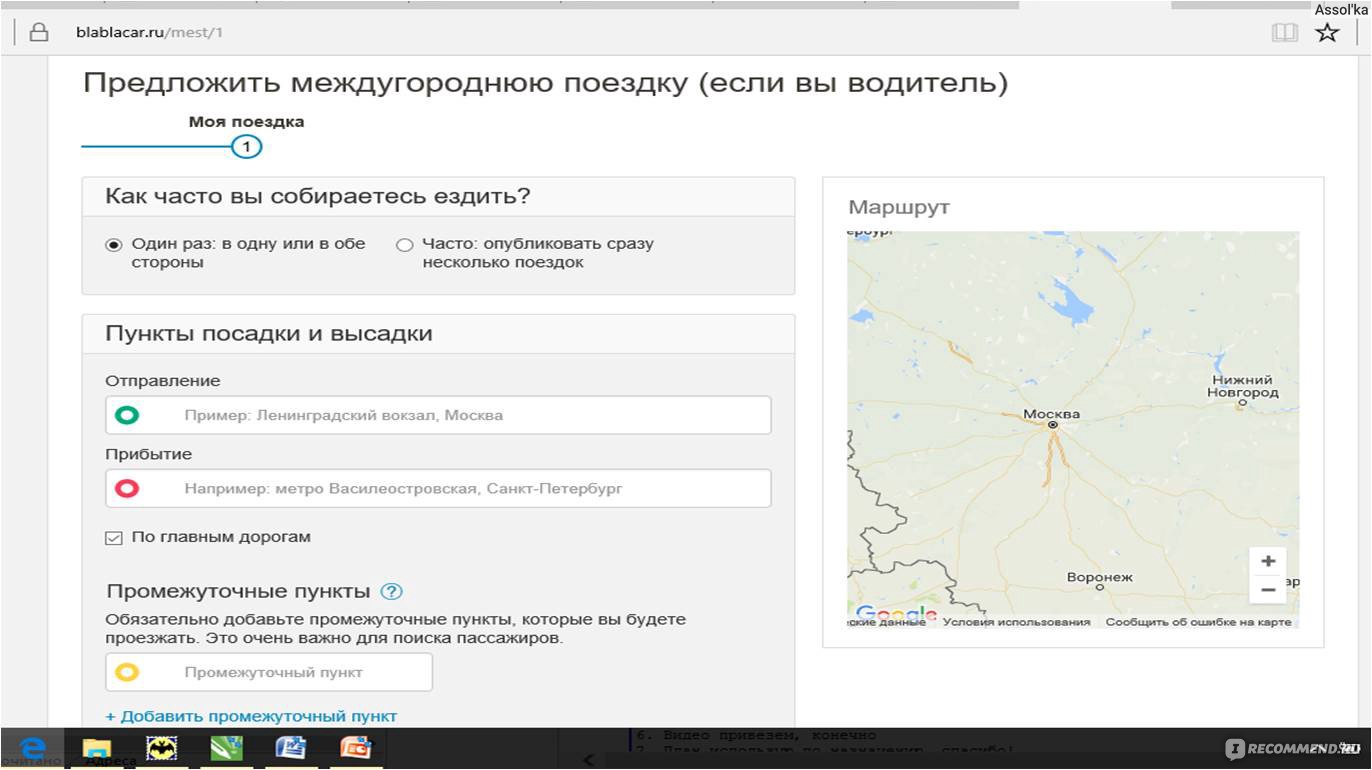The height and width of the screenshot is (770, 1372).
Task: Click red arrival marker icon
Action: pyautogui.click(x=127, y=489)
